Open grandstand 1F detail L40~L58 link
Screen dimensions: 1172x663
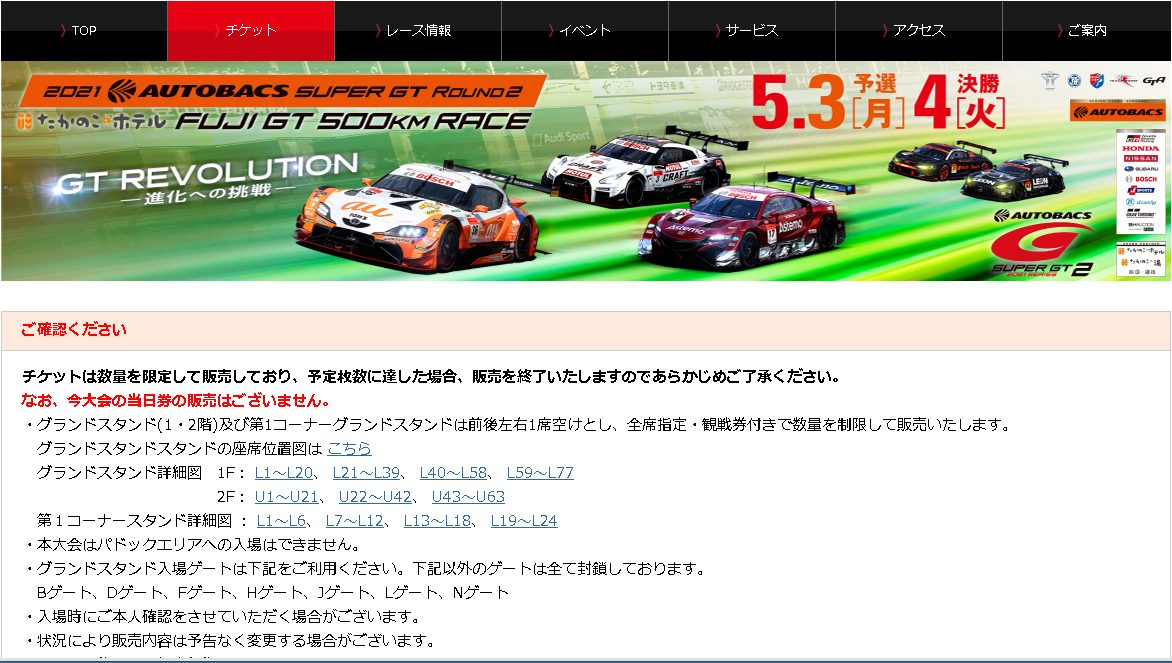[x=453, y=472]
